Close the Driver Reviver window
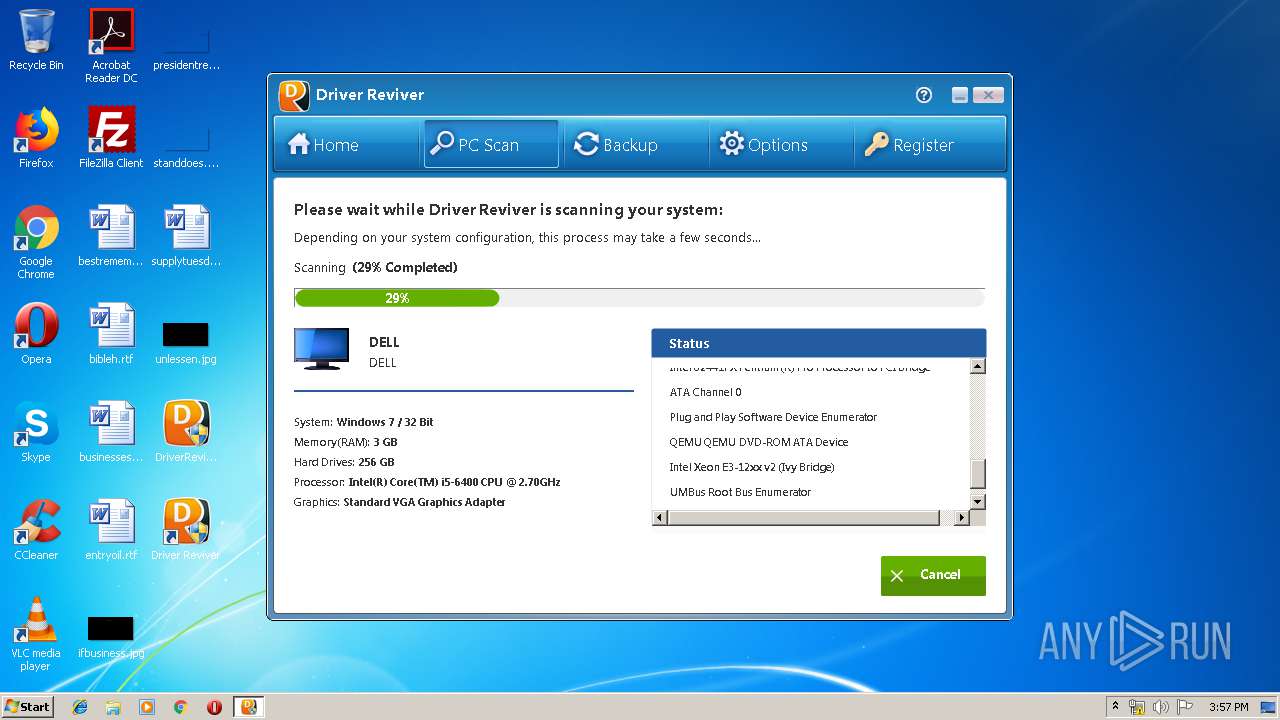 (x=988, y=95)
